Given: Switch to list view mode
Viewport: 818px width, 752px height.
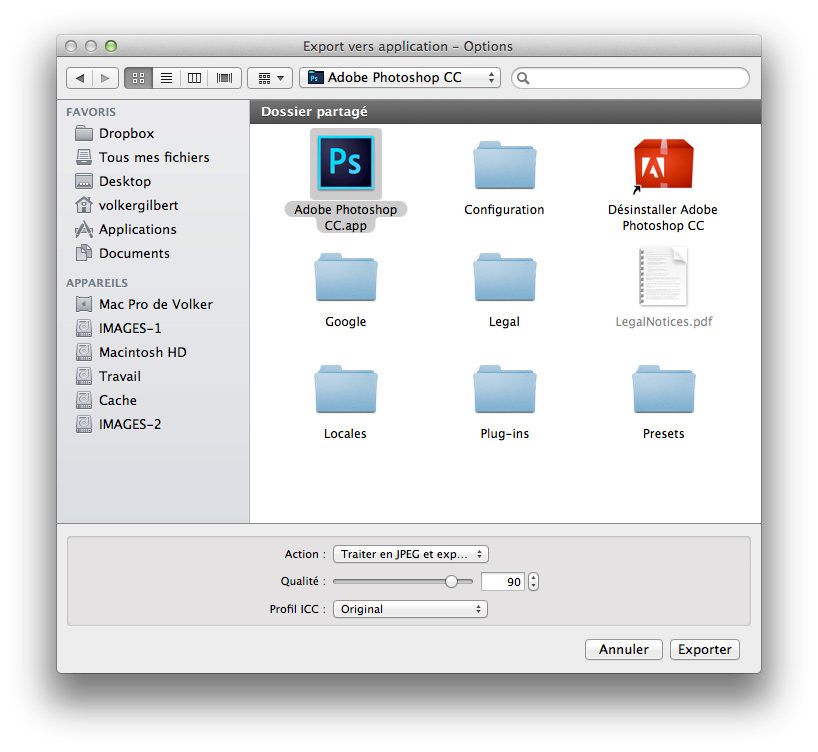Looking at the screenshot, I should pyautogui.click(x=166, y=78).
